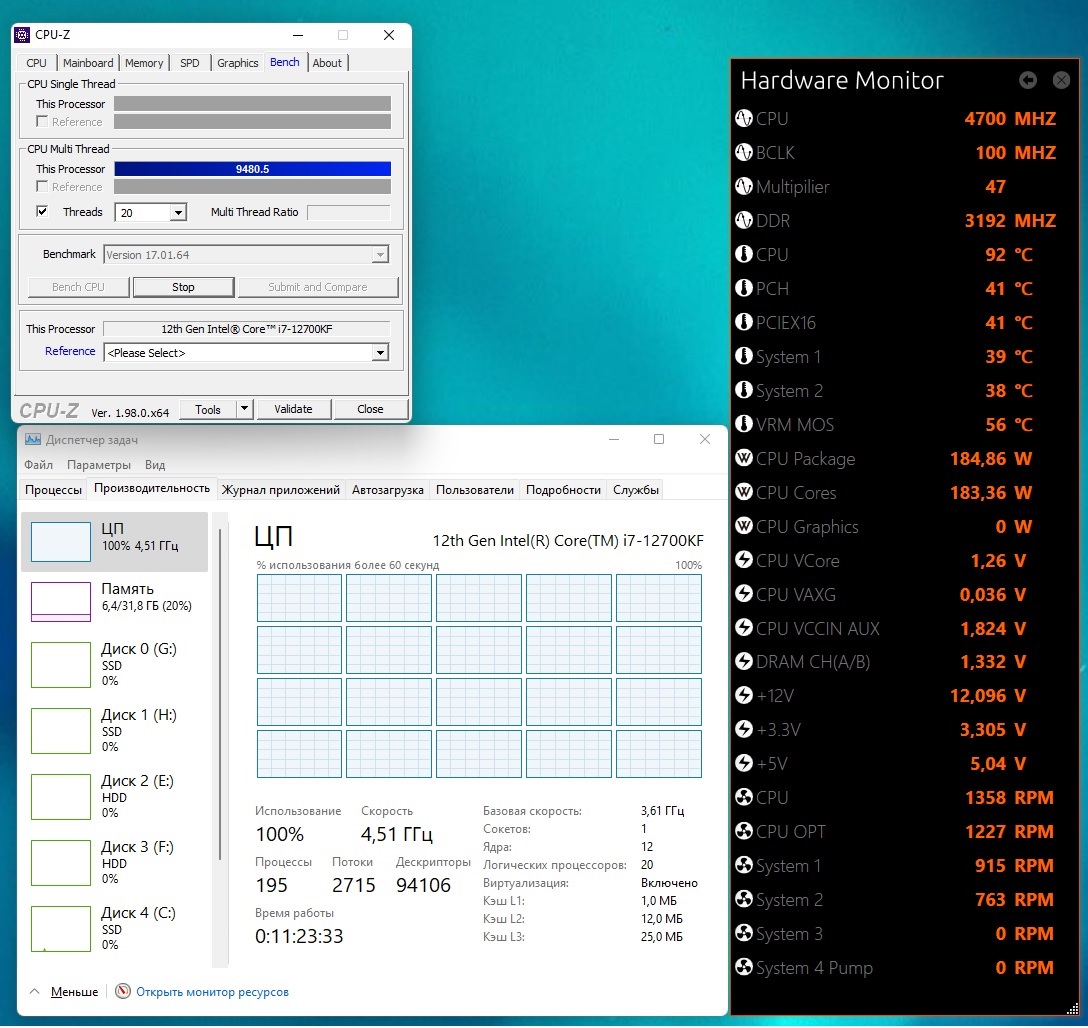Viewport: 1088px width, 1028px height.
Task: Click the CPU VCore voltage bolt icon
Action: [744, 560]
